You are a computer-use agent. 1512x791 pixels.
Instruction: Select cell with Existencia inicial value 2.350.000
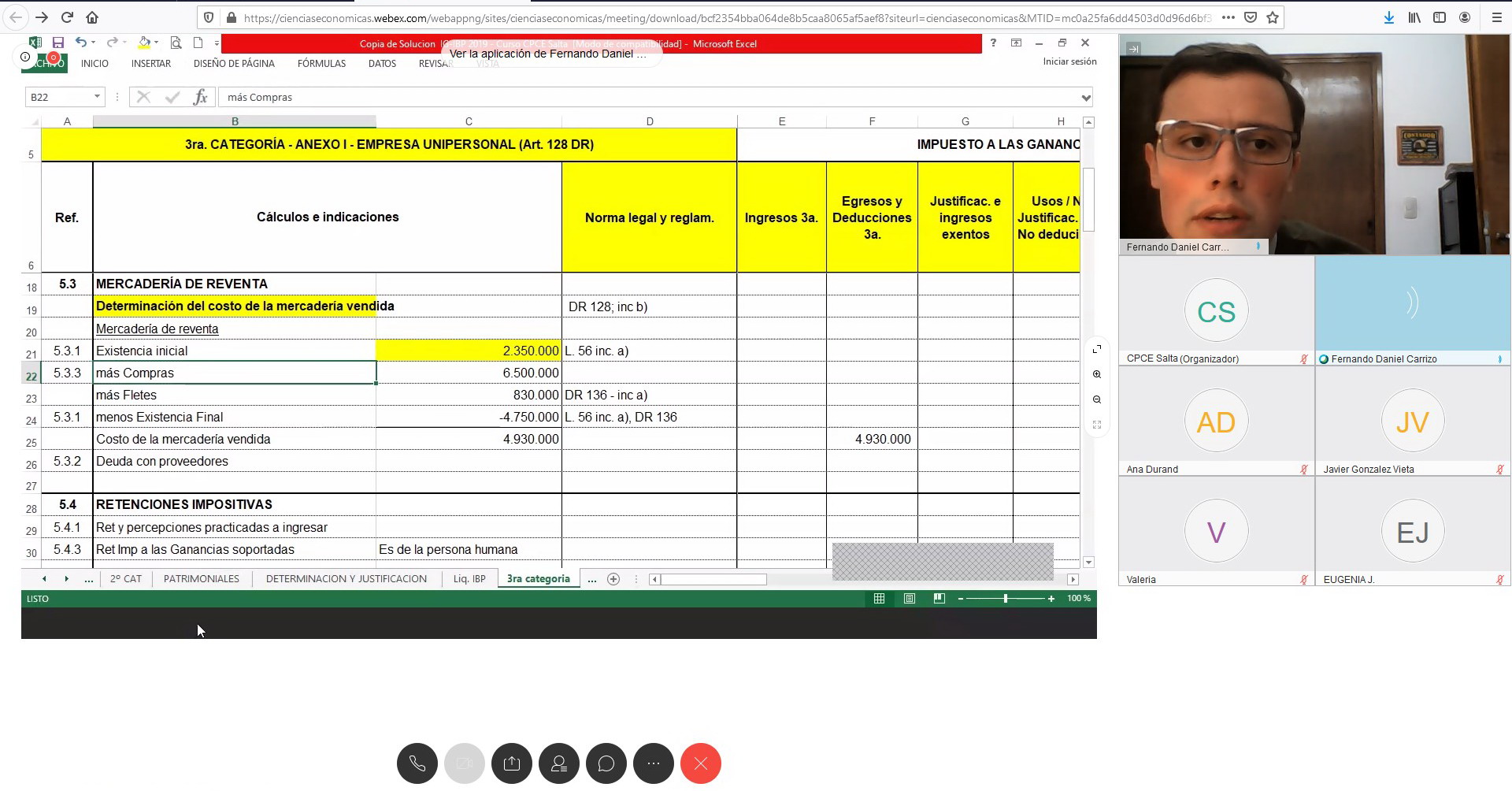[x=469, y=351]
